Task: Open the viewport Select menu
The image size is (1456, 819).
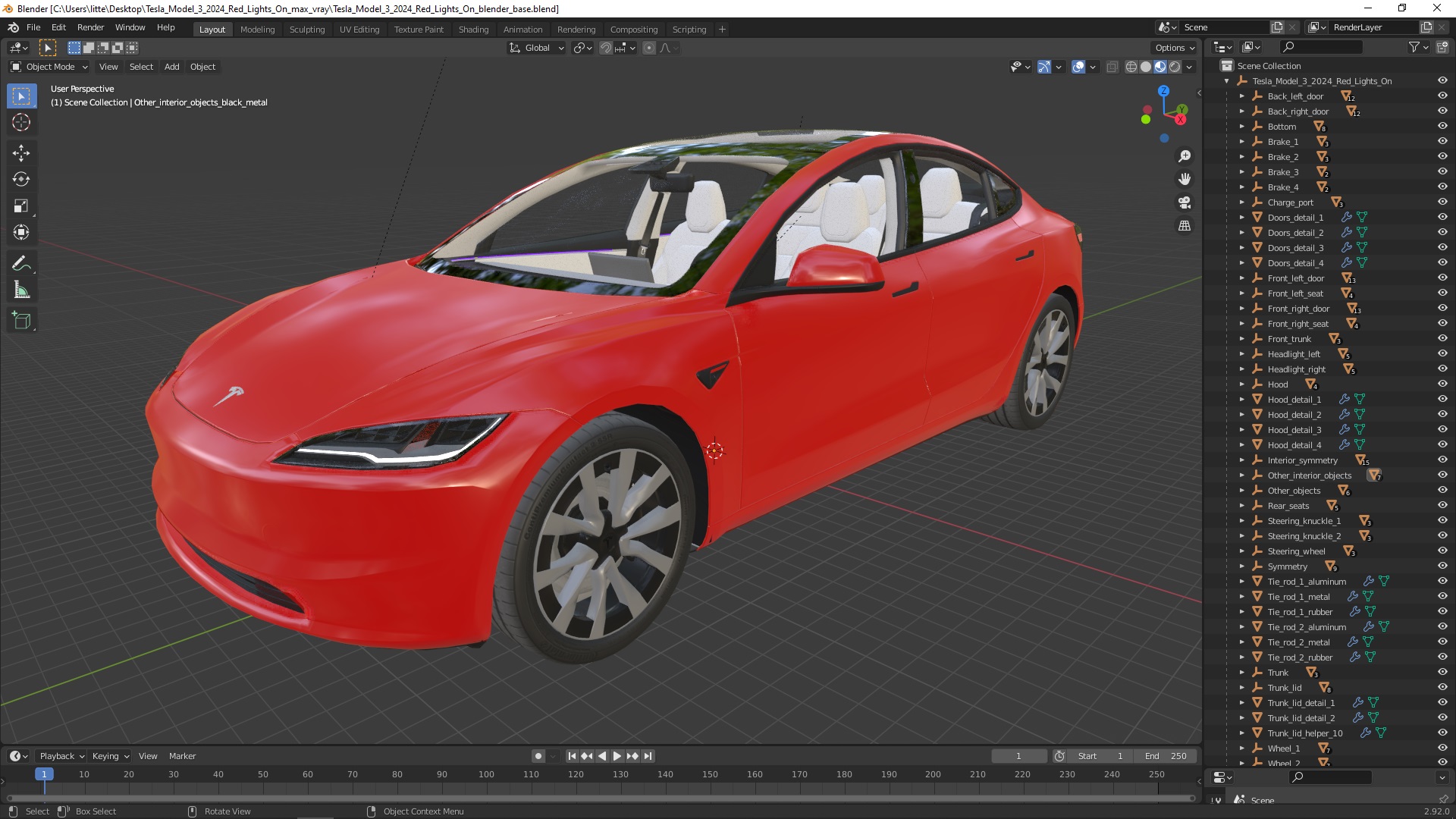Action: coord(141,67)
